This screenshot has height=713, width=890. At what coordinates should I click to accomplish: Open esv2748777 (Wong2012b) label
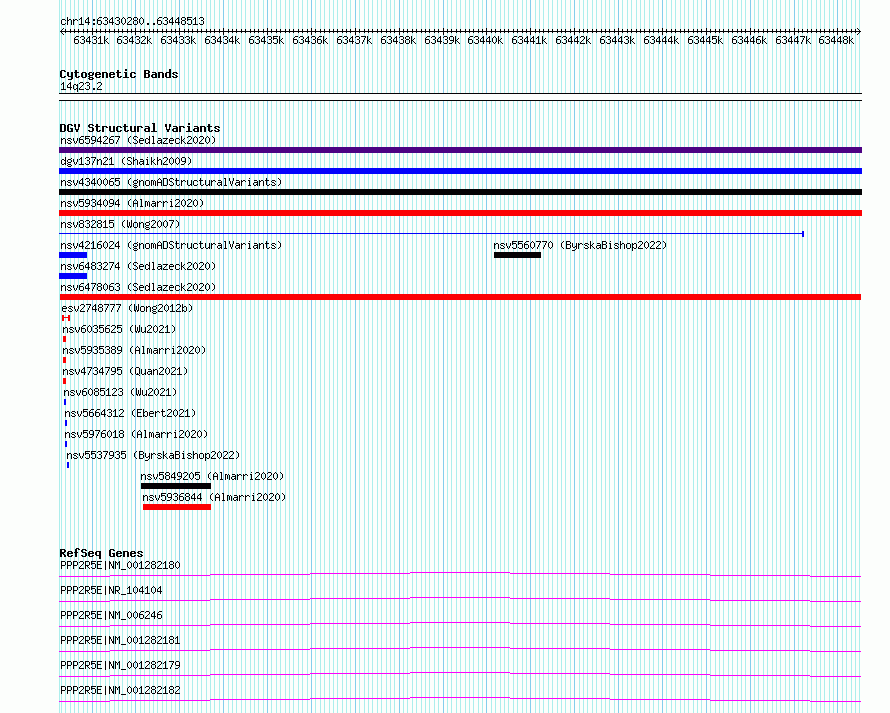point(127,308)
